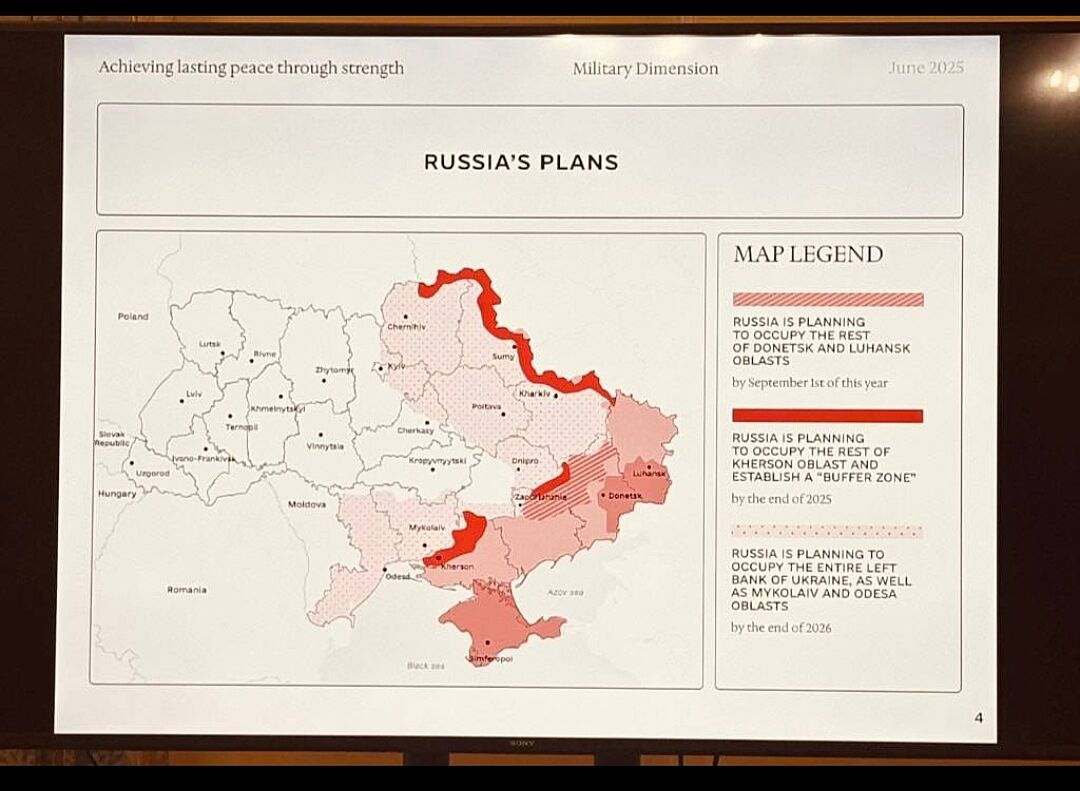Click the Kherson city marker
The width and height of the screenshot is (1080, 791).
pyautogui.click(x=438, y=557)
